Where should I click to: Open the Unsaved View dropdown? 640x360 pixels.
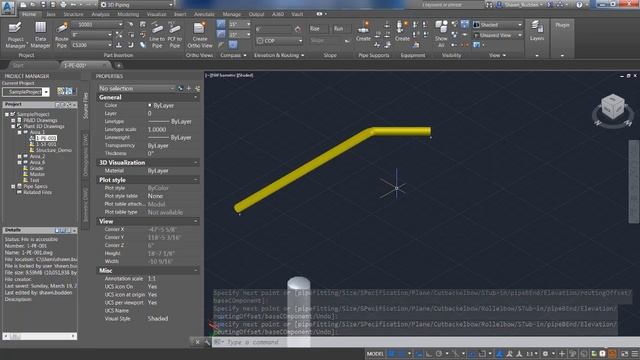[x=498, y=35]
